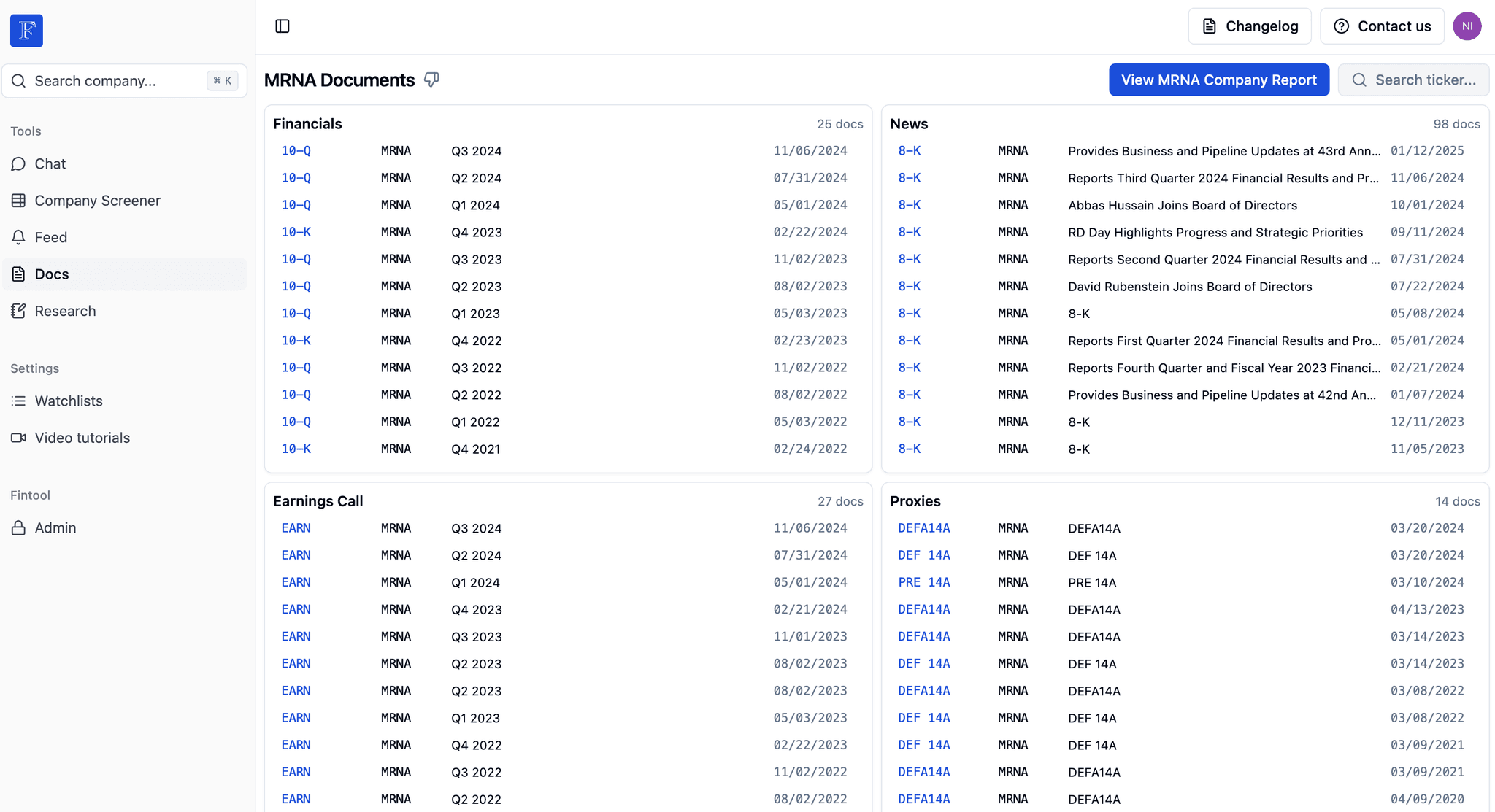Toggle the Research section in sidebar

[x=65, y=310]
